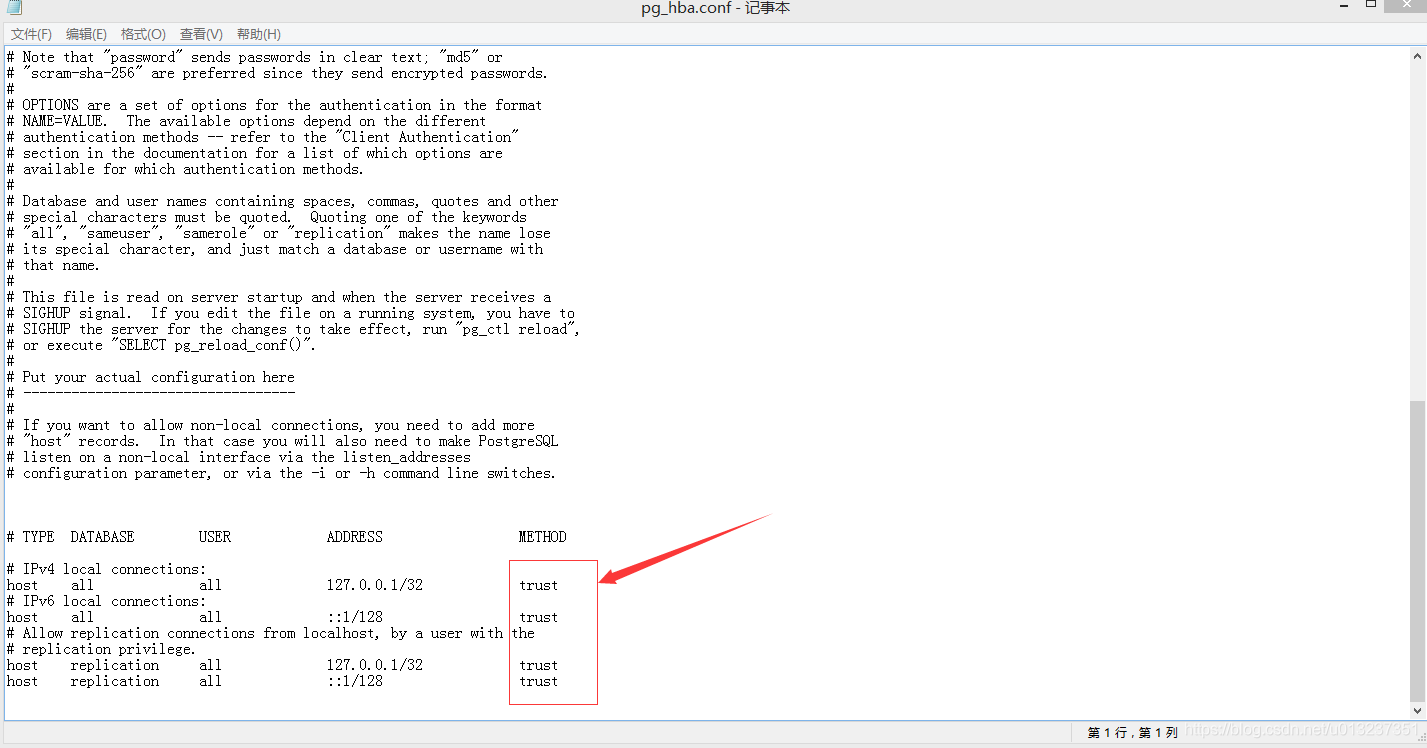Click '::1/128' on the host all row

(x=355, y=617)
